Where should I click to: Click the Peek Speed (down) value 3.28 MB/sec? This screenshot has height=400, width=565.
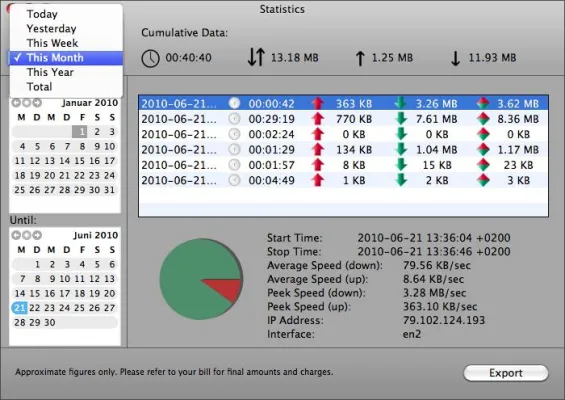pyautogui.click(x=435, y=293)
